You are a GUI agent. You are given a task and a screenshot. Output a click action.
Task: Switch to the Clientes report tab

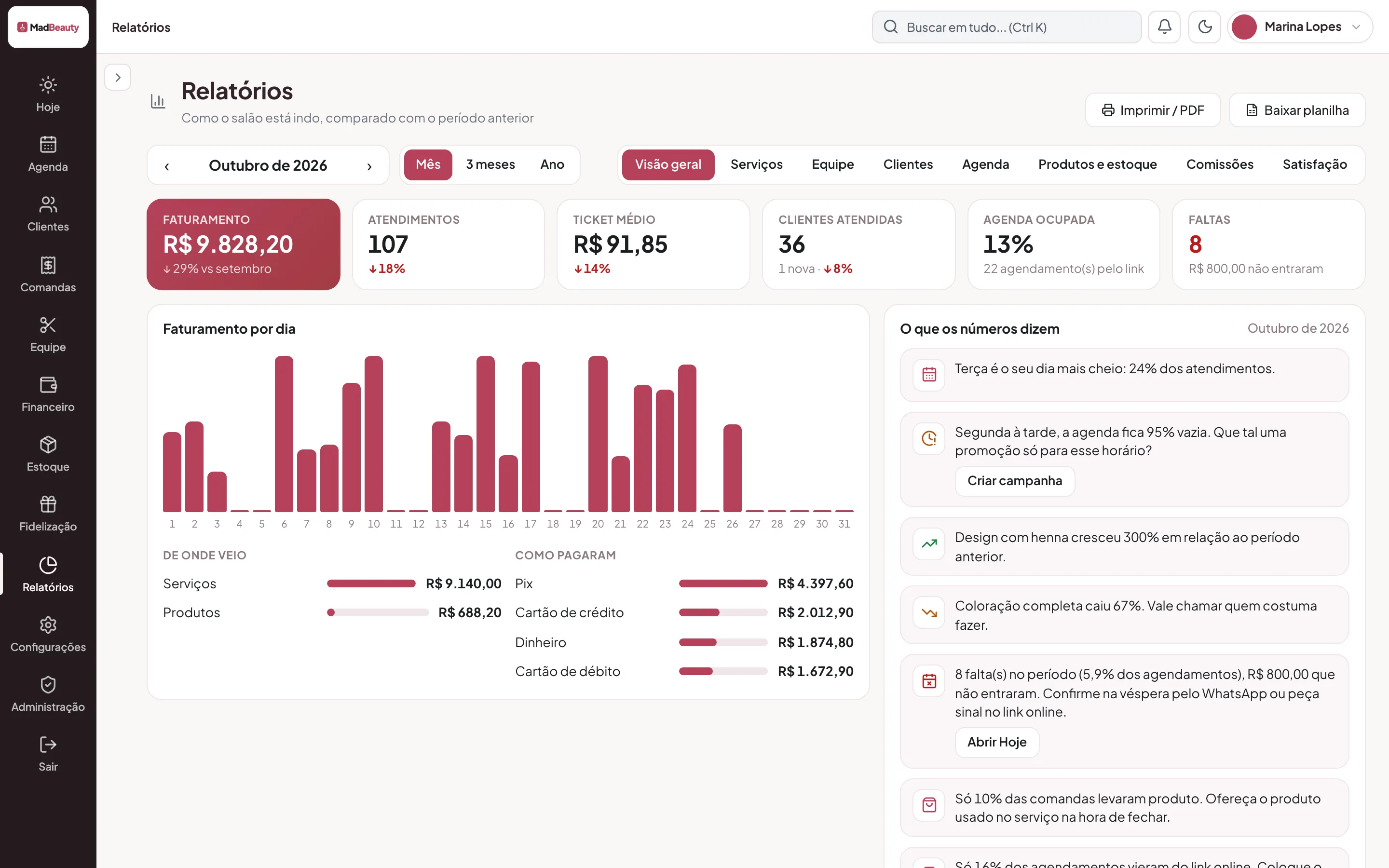coord(908,165)
